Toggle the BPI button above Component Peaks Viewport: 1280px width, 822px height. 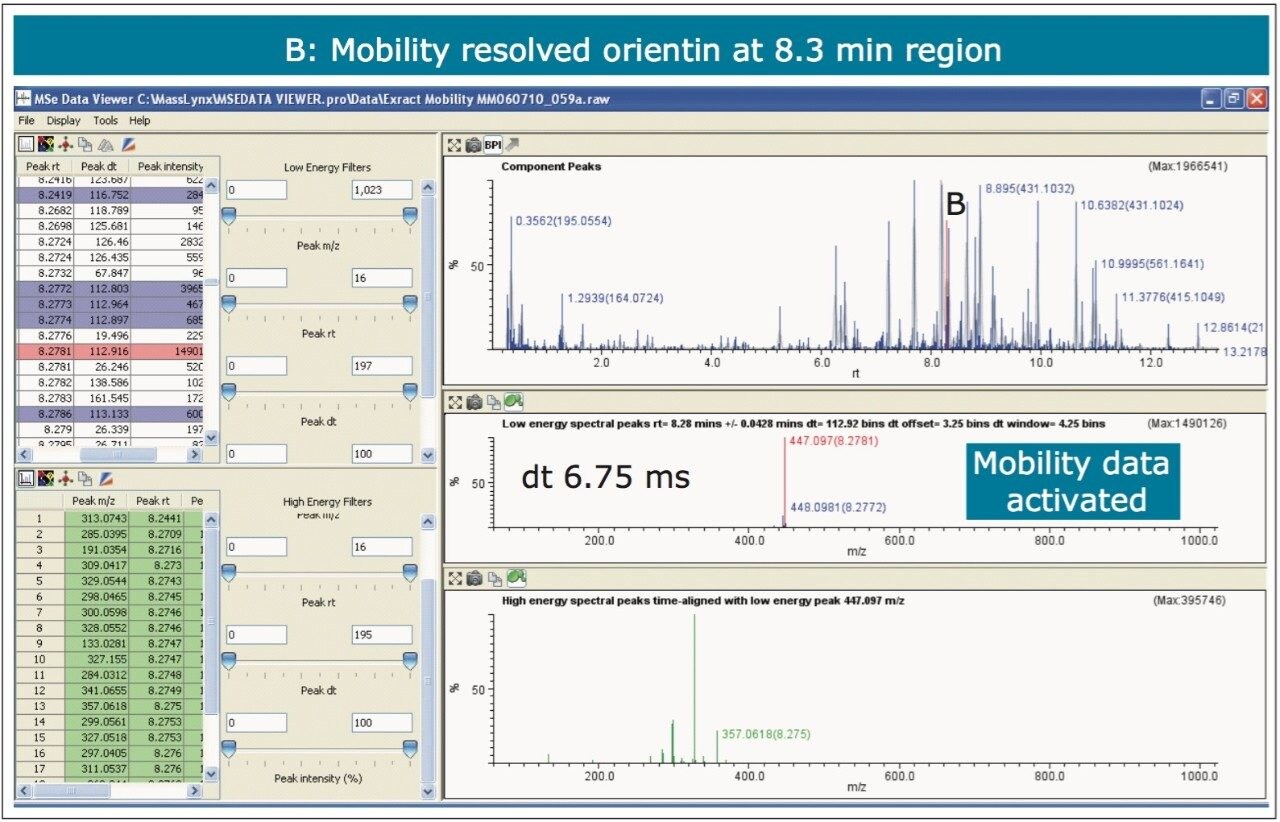[493, 145]
